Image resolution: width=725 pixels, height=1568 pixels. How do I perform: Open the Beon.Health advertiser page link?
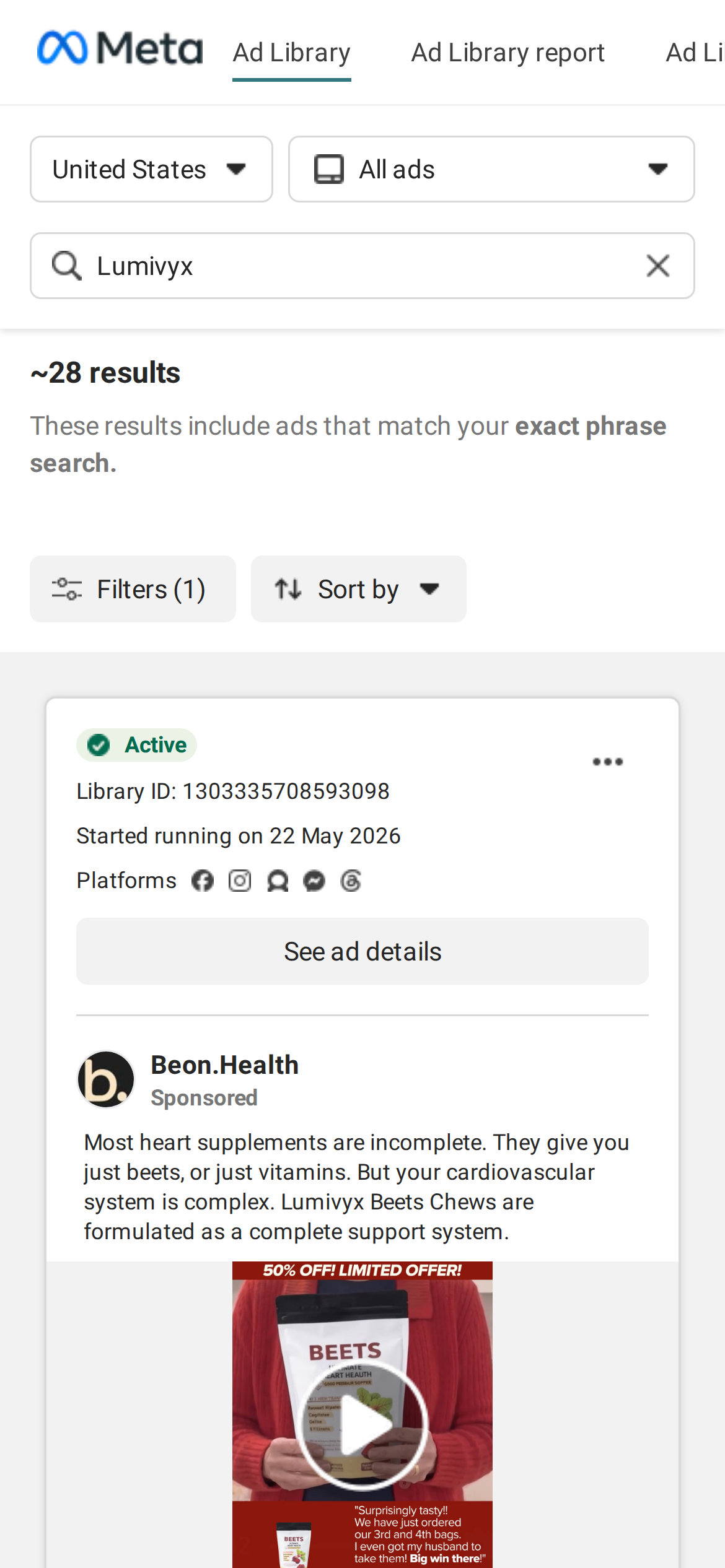click(225, 1065)
